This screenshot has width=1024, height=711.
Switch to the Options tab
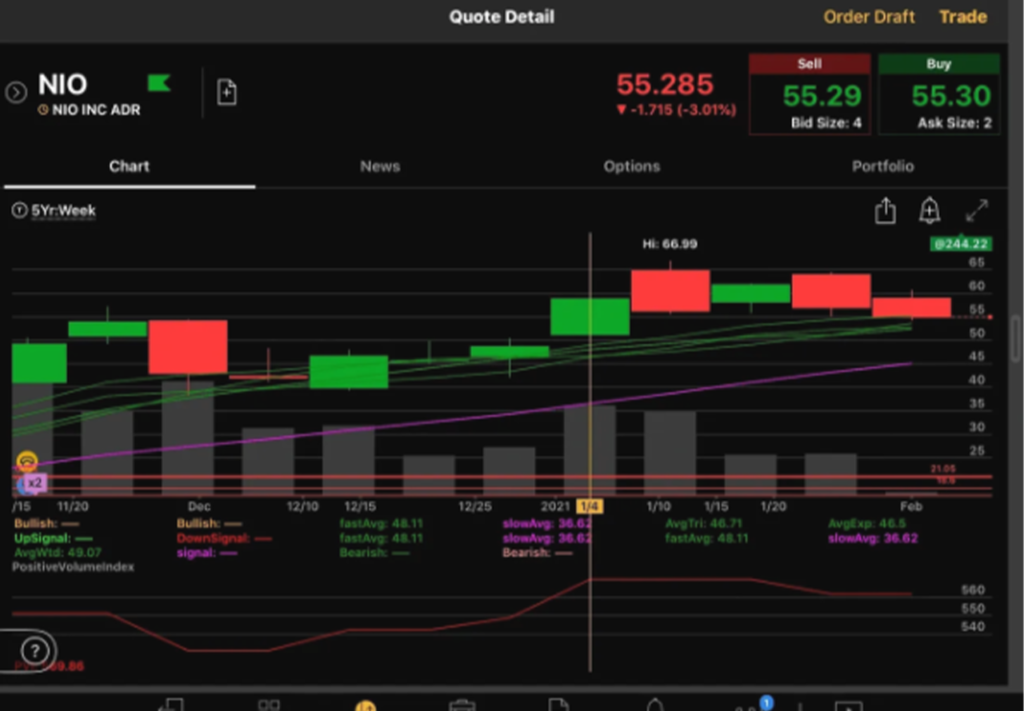coord(632,166)
